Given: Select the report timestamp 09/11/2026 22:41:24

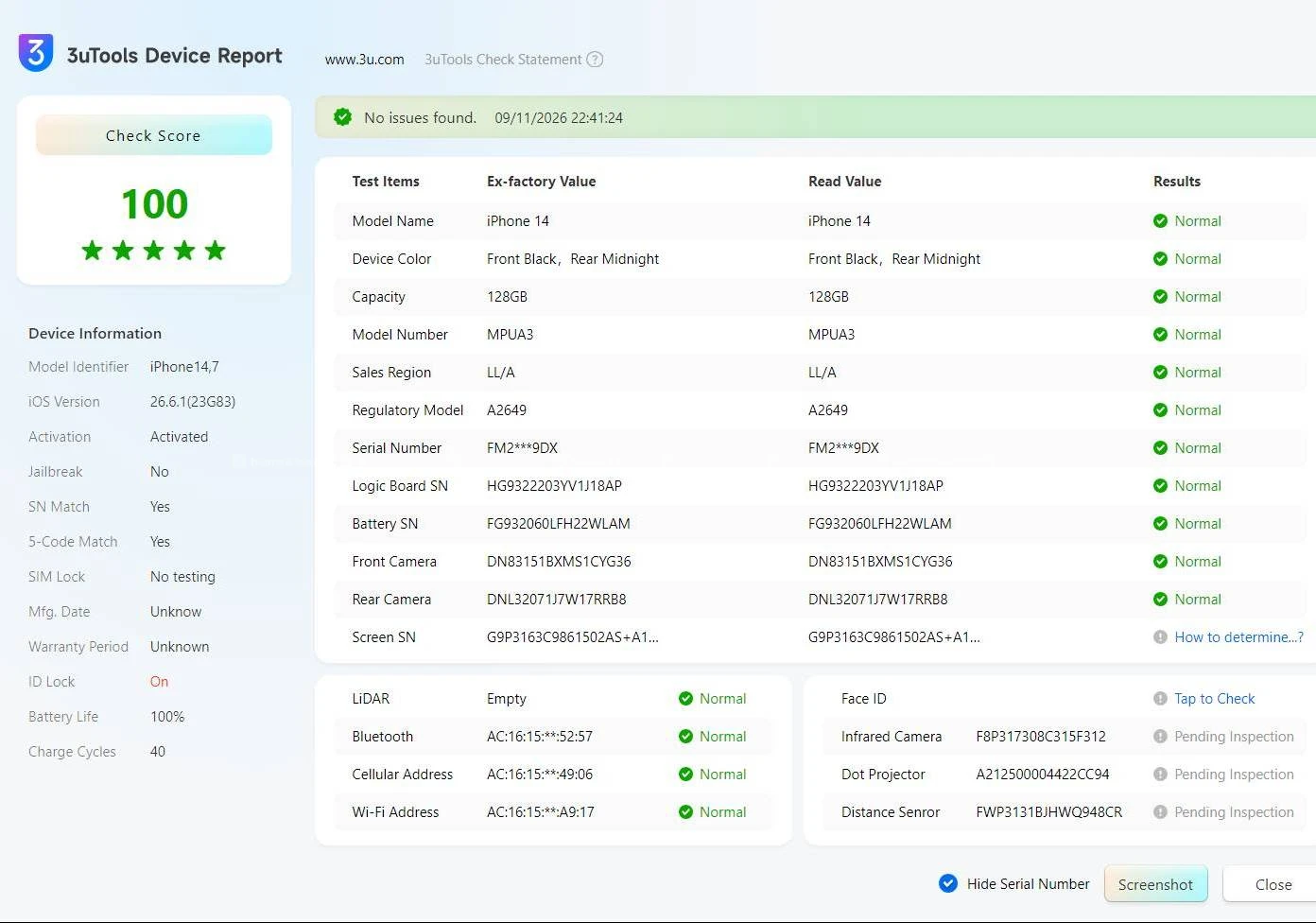Looking at the screenshot, I should tap(559, 118).
